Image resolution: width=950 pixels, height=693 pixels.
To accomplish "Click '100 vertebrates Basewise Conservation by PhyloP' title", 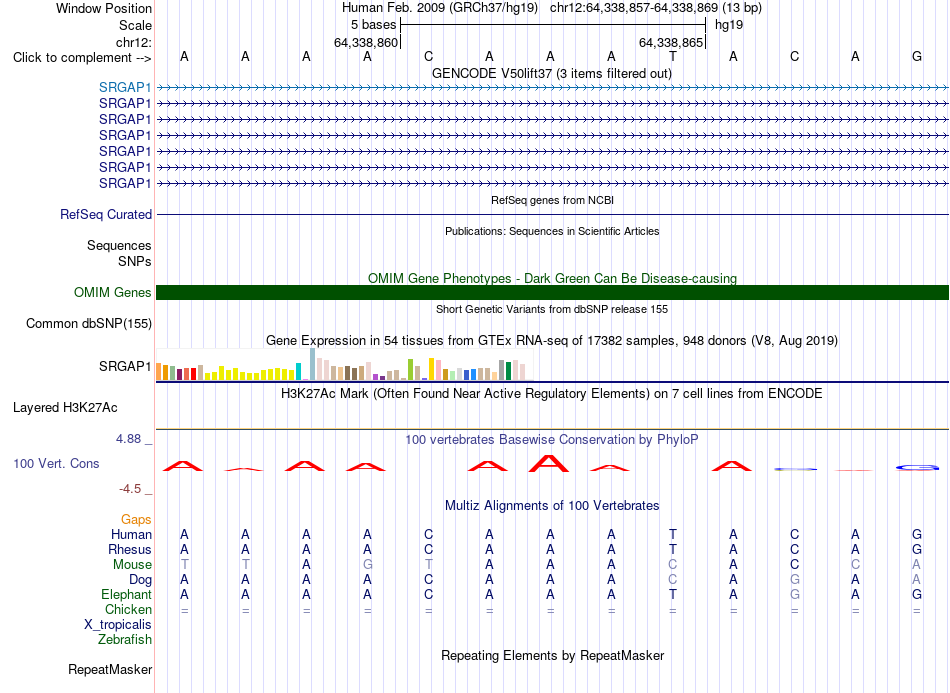I will click(x=552, y=439).
